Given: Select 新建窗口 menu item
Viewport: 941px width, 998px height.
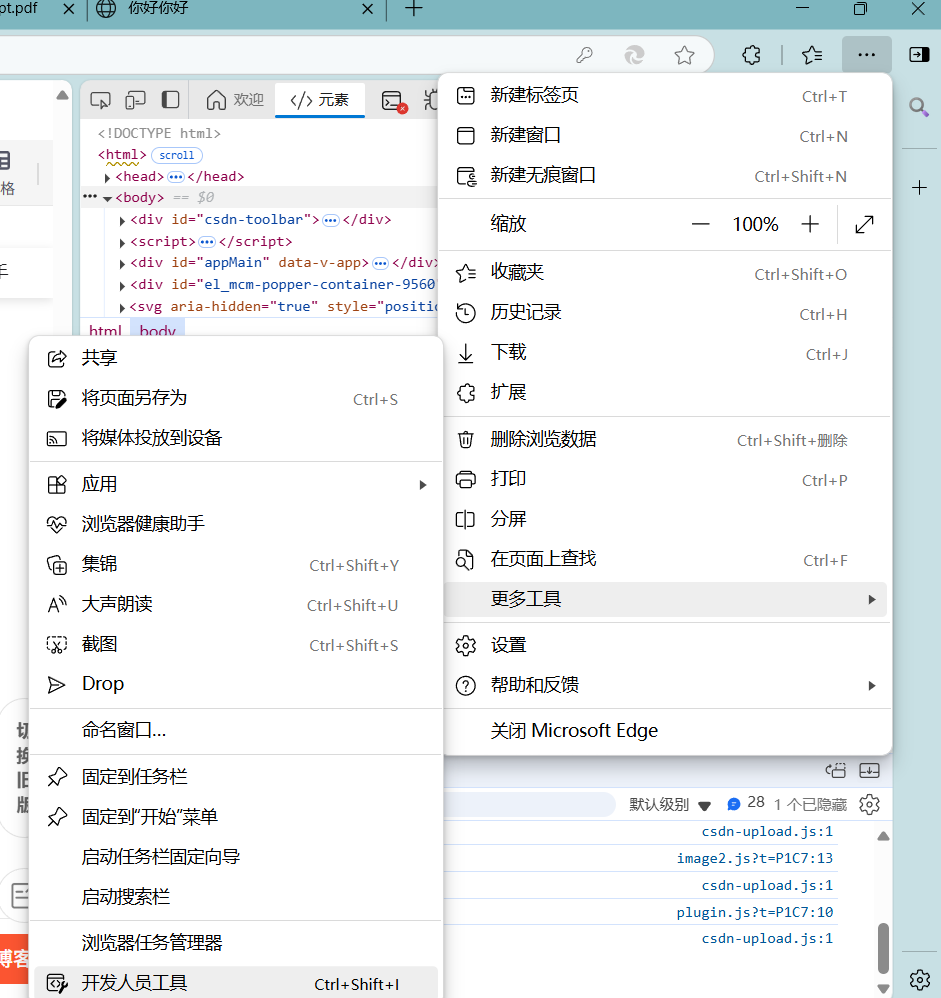Looking at the screenshot, I should (x=665, y=136).
